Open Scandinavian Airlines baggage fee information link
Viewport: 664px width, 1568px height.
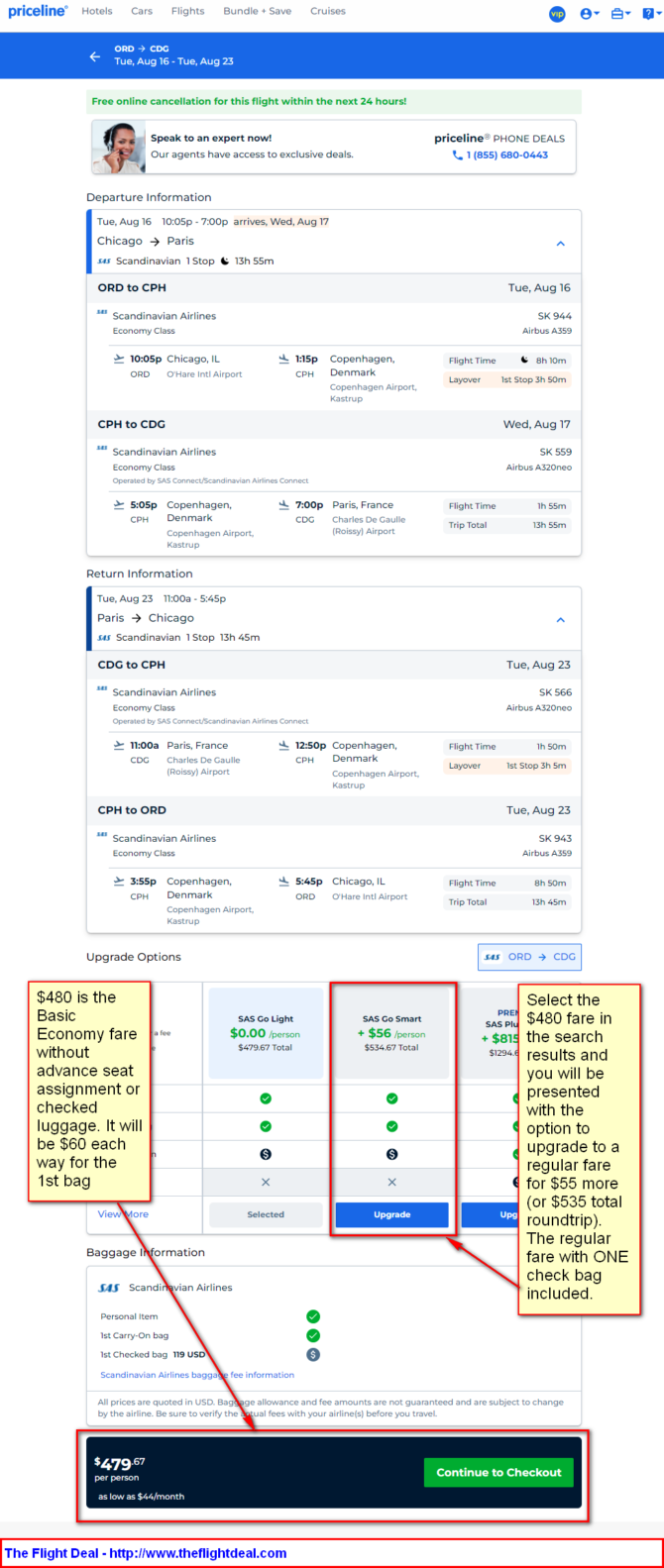click(x=197, y=1375)
